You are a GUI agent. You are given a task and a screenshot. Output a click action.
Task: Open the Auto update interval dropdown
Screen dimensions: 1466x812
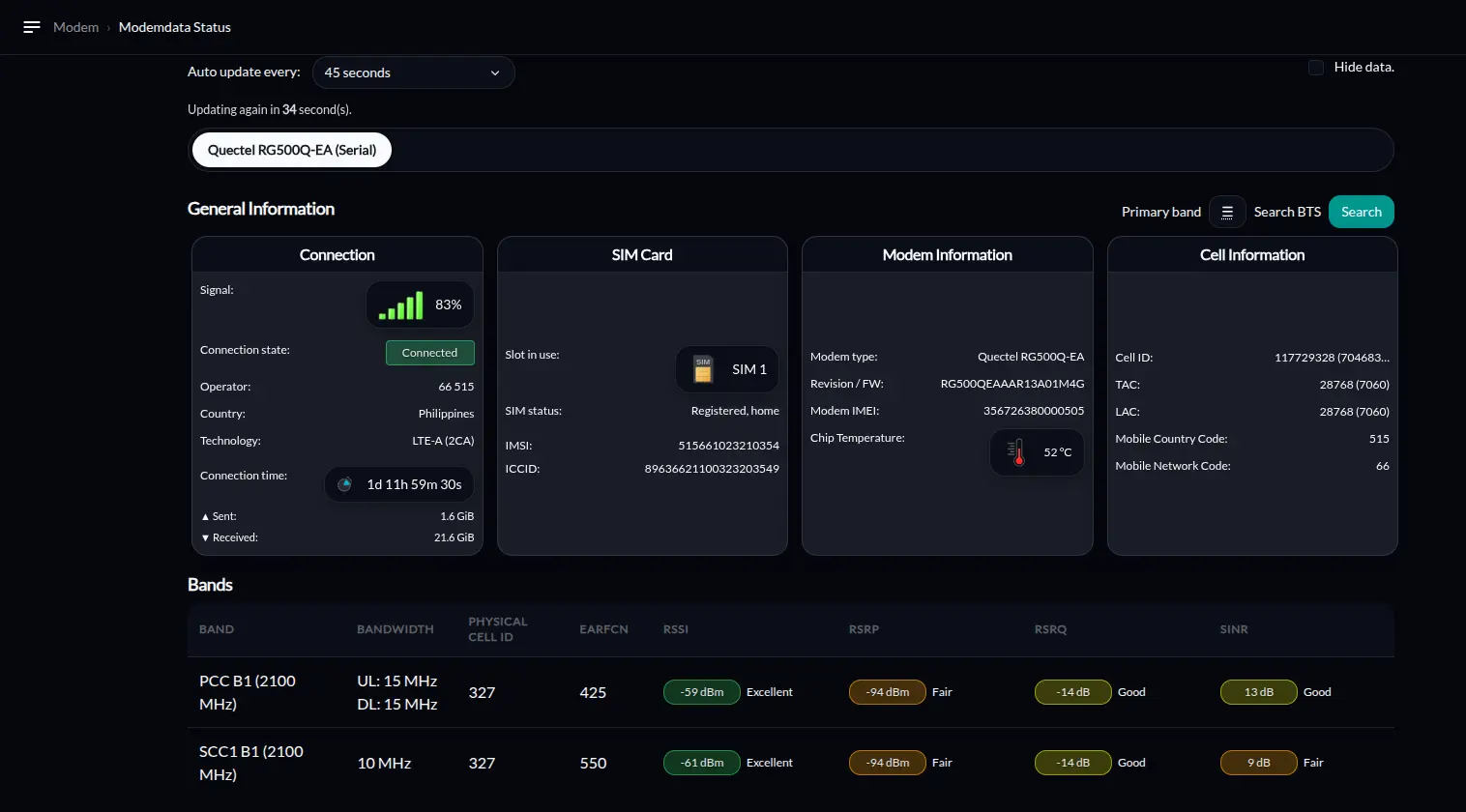coord(413,72)
